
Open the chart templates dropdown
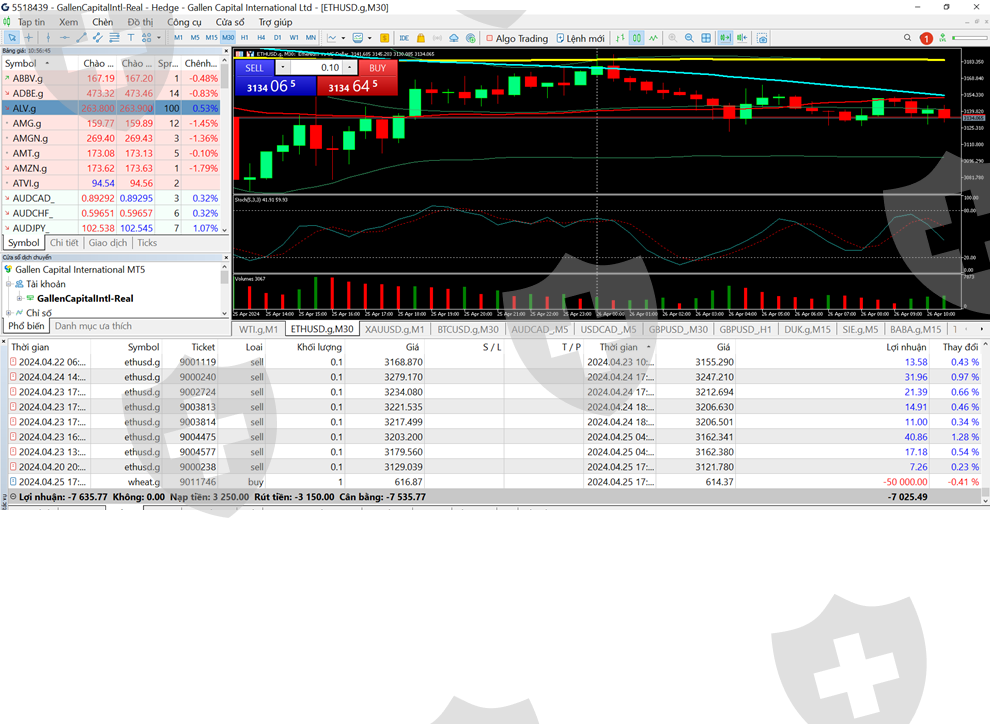[x=369, y=38]
